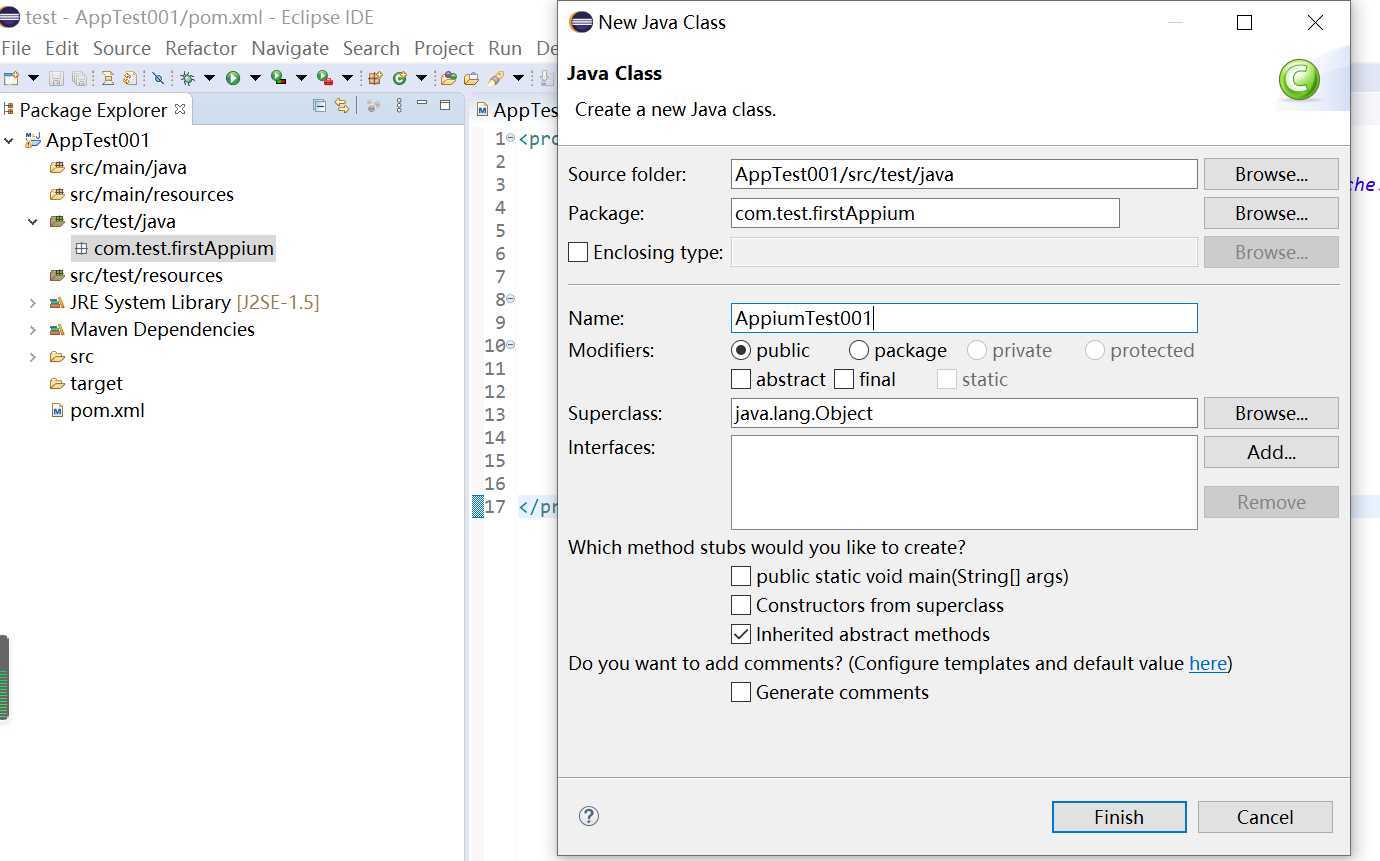This screenshot has height=861, width=1380.
Task: Enable the public static void main checkbox
Action: (x=741, y=576)
